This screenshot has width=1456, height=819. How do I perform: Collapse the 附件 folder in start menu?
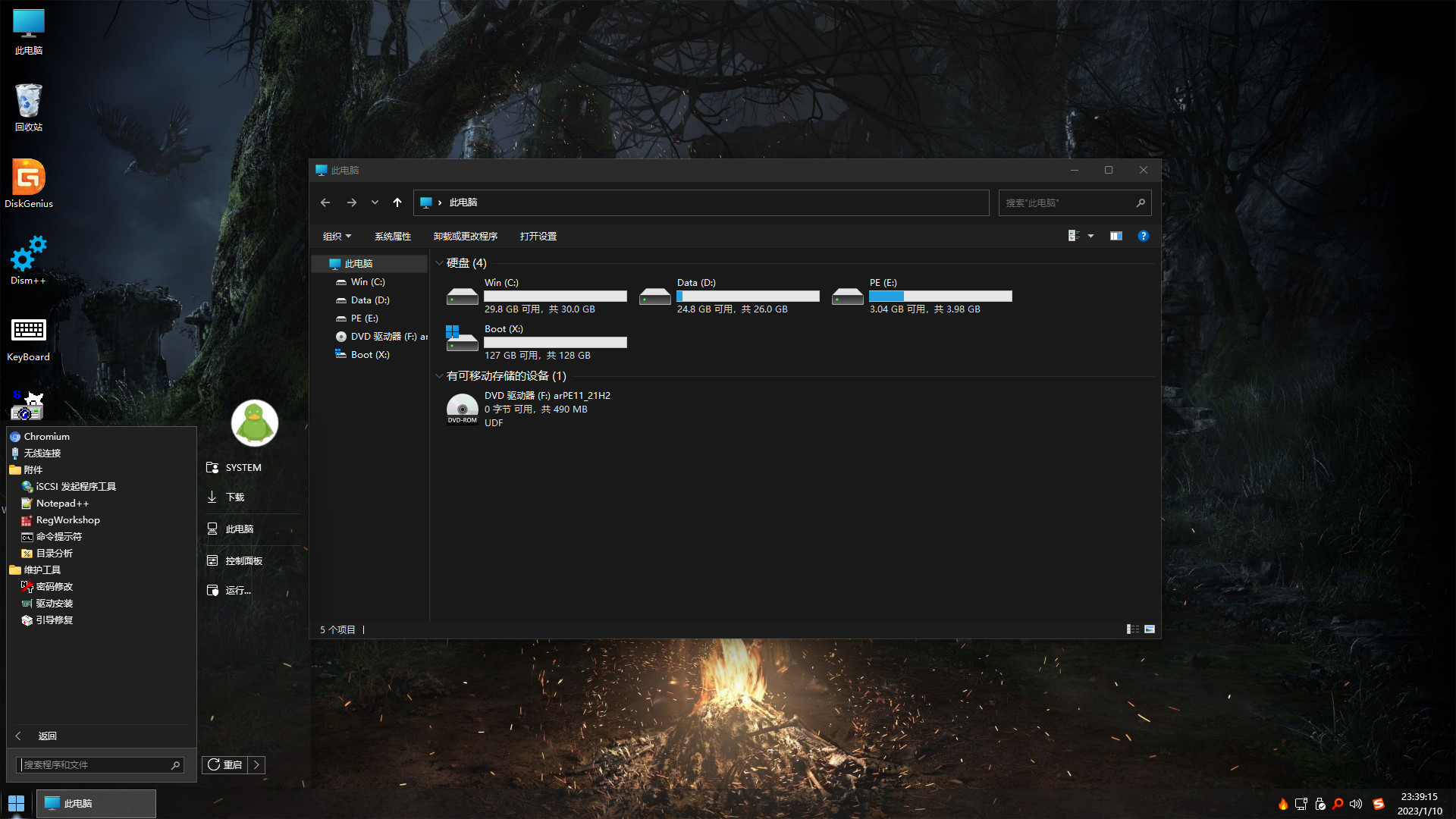(27, 470)
